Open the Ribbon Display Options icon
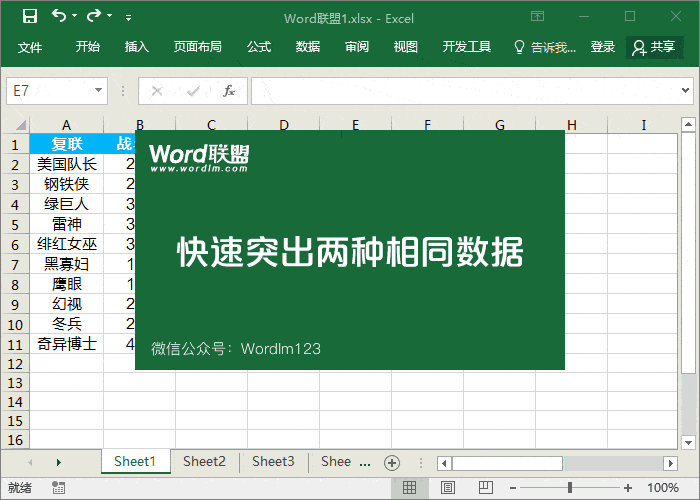700x500 pixels. [x=538, y=16]
